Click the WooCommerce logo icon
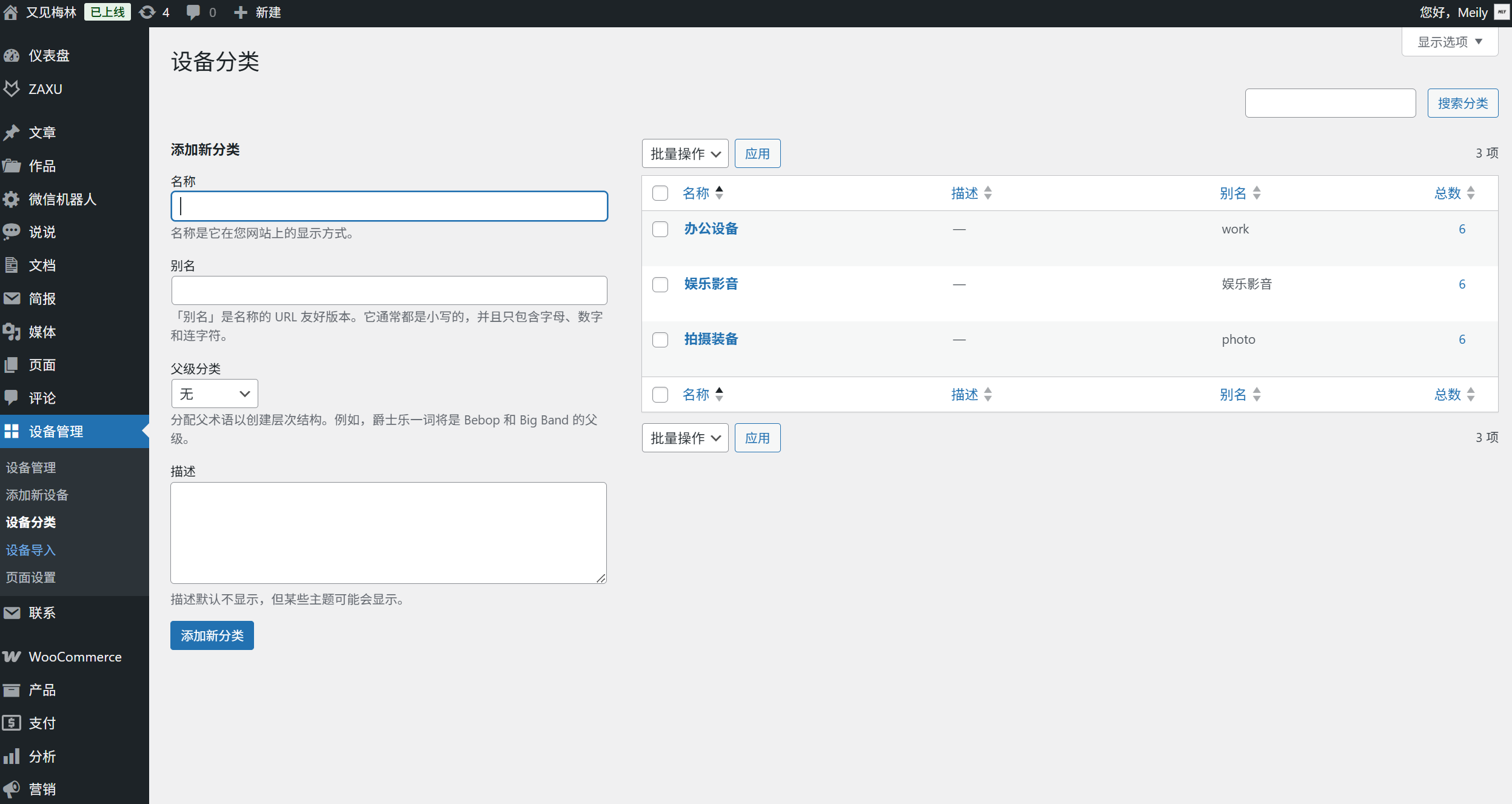The height and width of the screenshot is (804, 1512). [12, 657]
